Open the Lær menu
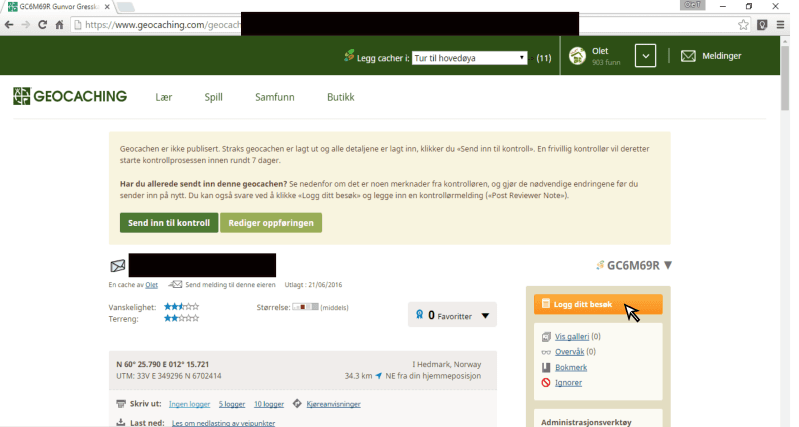This screenshot has height=427, width=799. 164,97
